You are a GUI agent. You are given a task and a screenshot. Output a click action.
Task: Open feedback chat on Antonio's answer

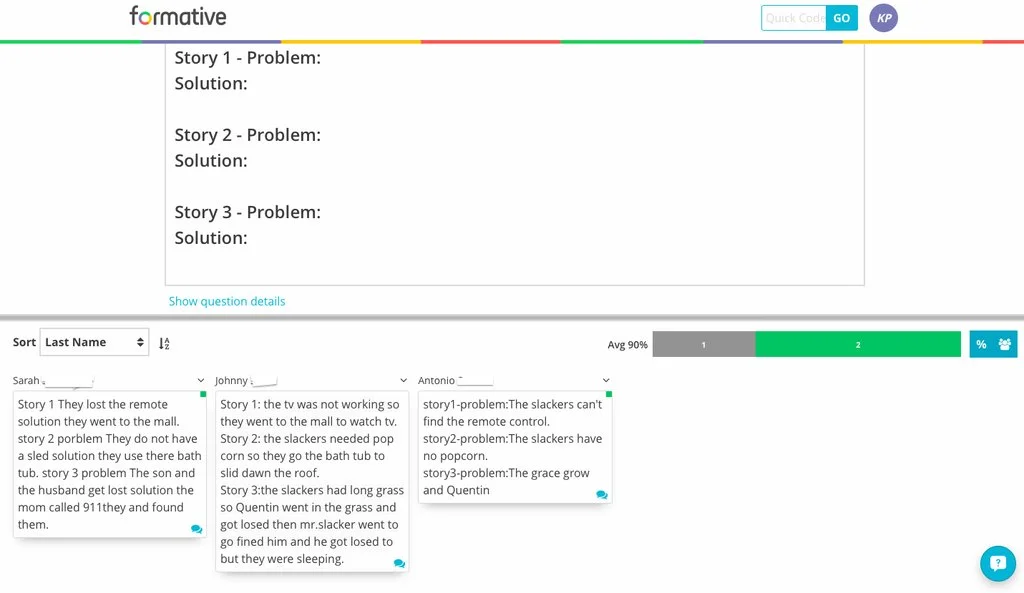coord(601,495)
